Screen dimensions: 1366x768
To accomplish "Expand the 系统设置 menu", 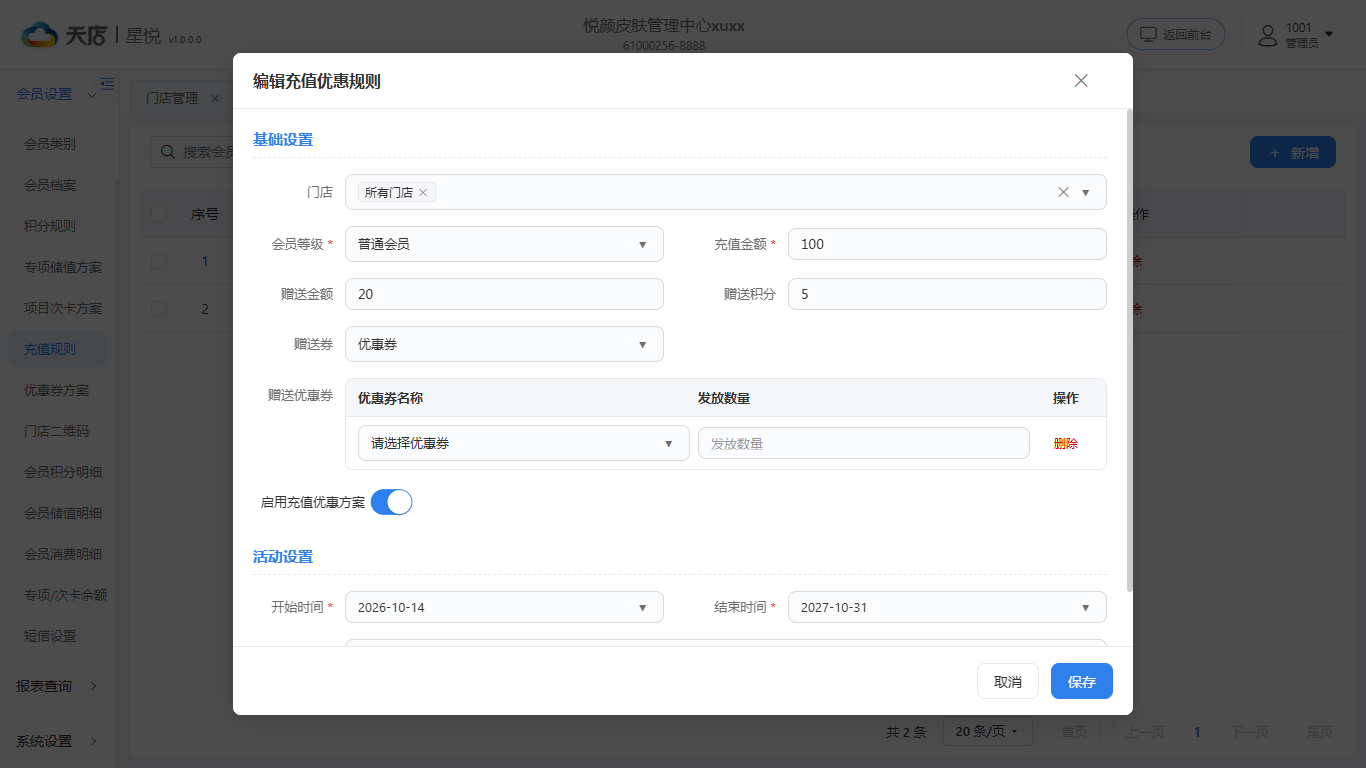I will (57, 741).
